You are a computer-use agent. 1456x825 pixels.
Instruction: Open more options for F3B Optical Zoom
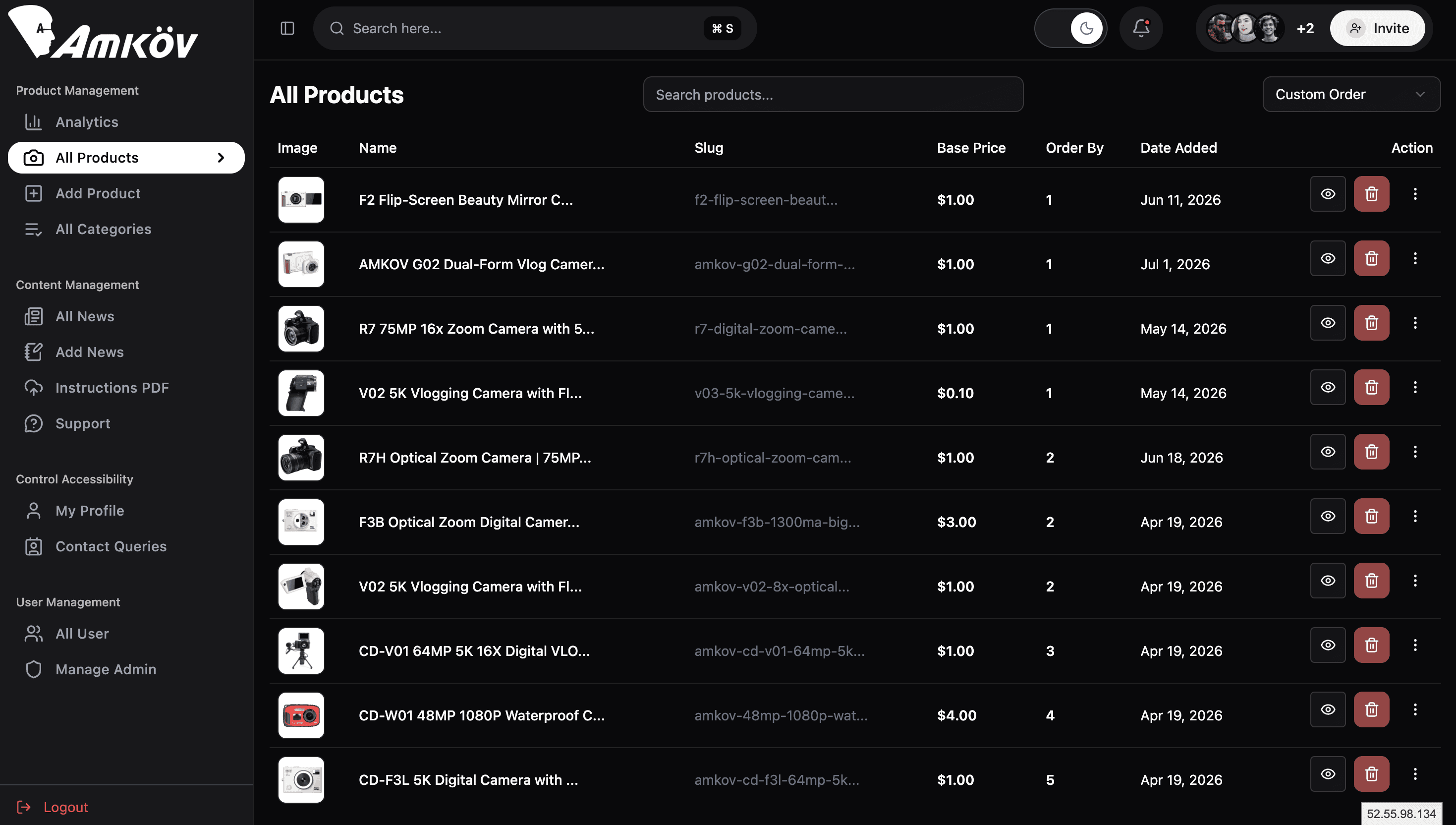pyautogui.click(x=1415, y=517)
